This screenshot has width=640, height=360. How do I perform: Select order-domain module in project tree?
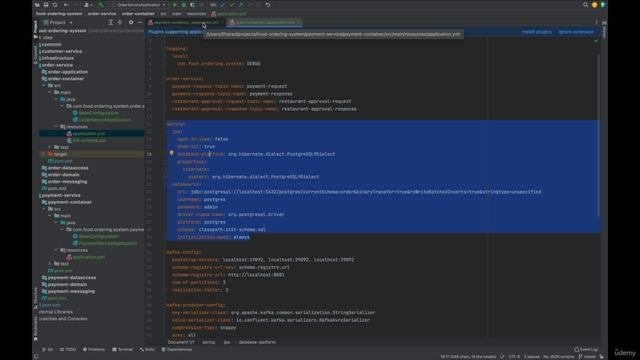point(63,175)
